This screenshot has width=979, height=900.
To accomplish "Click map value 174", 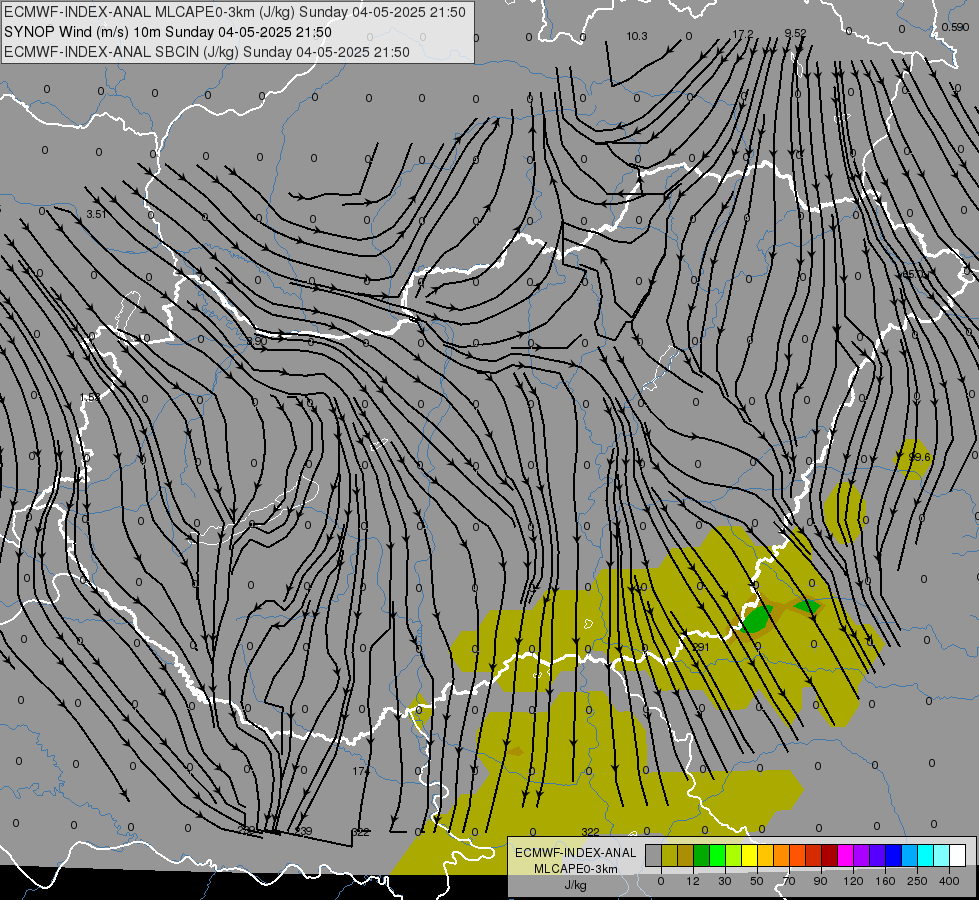I will 360,771.
